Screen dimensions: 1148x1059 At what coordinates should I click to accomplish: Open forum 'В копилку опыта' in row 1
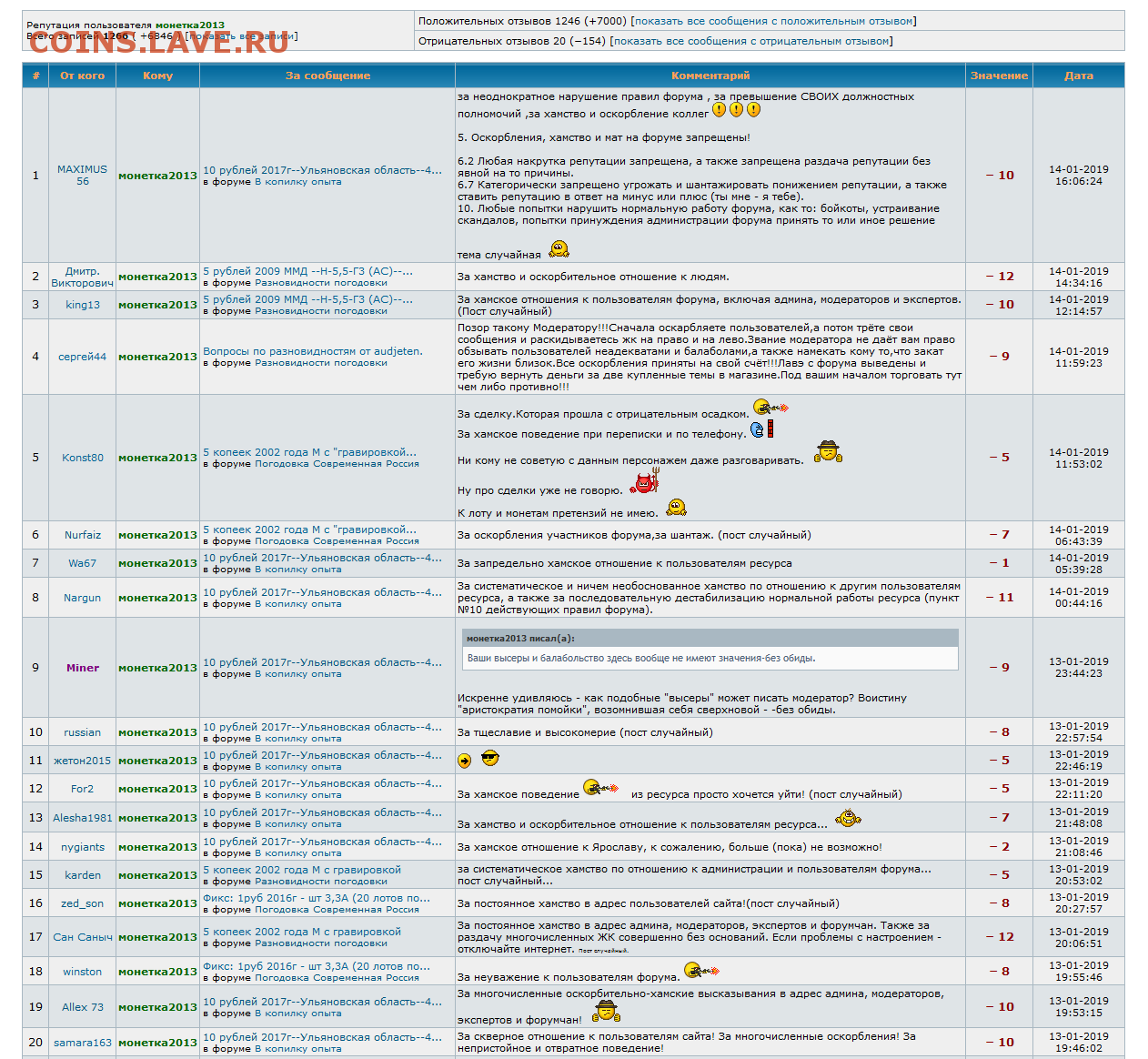tap(298, 182)
